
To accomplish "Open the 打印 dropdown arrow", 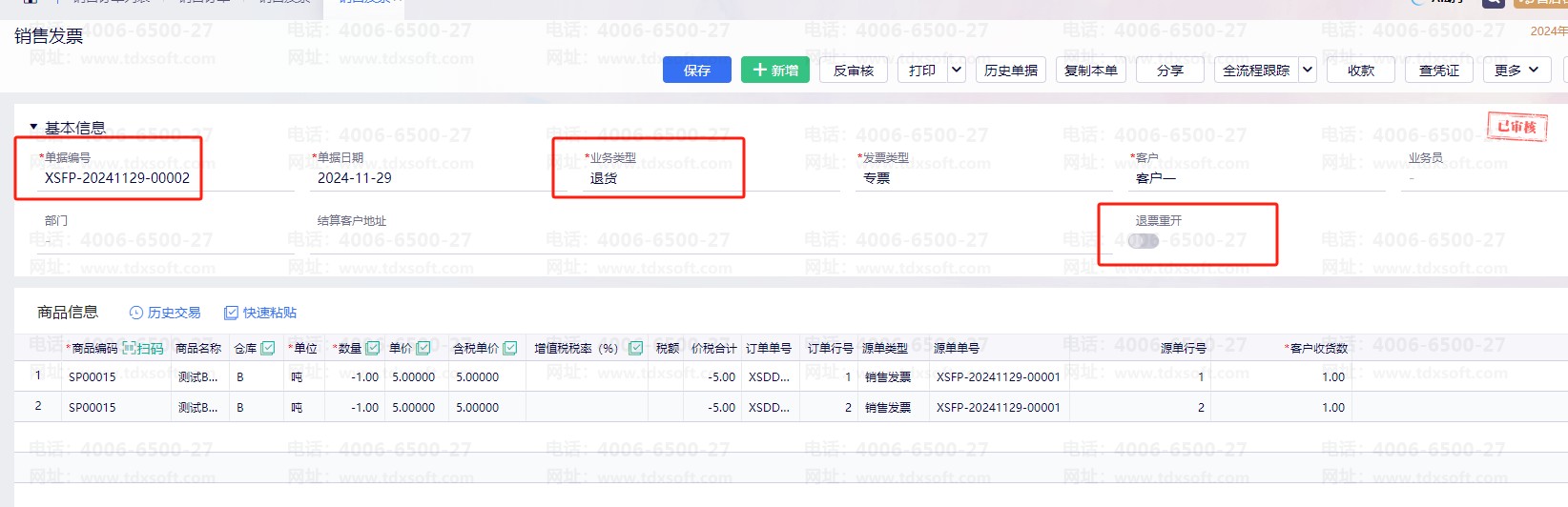I will pyautogui.click(x=957, y=71).
